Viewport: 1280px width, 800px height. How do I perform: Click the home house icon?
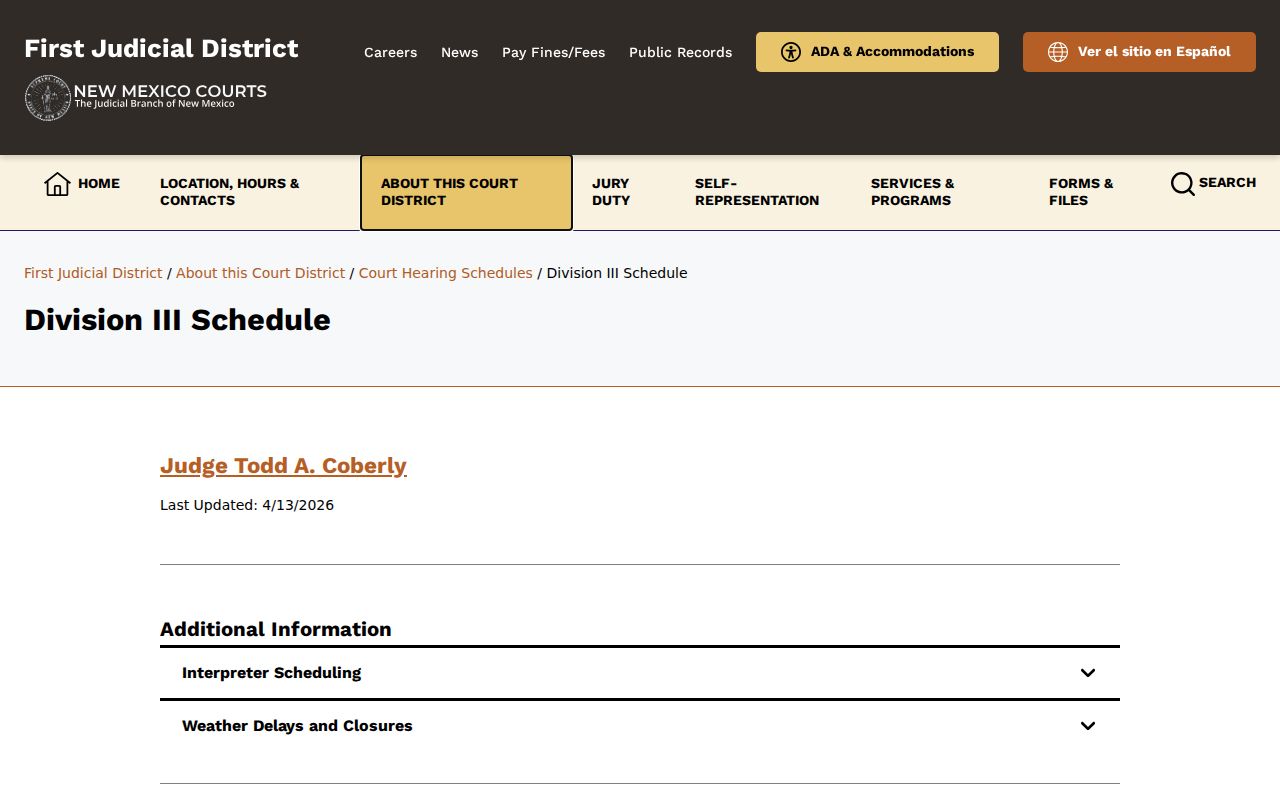57,184
